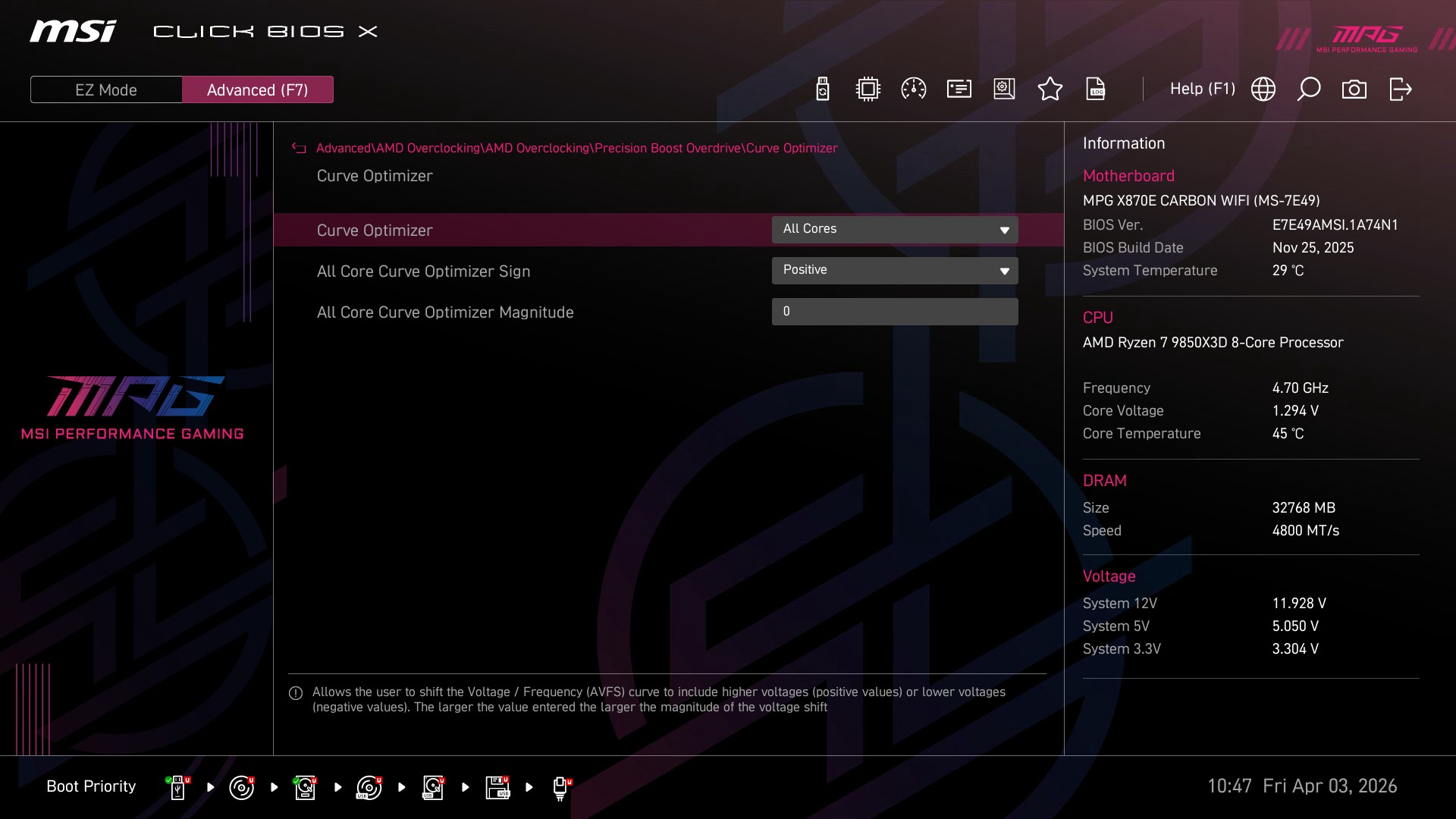1456x819 pixels.
Task: Toggle the CD/DVD drive boot entry
Action: pyautogui.click(x=241, y=787)
